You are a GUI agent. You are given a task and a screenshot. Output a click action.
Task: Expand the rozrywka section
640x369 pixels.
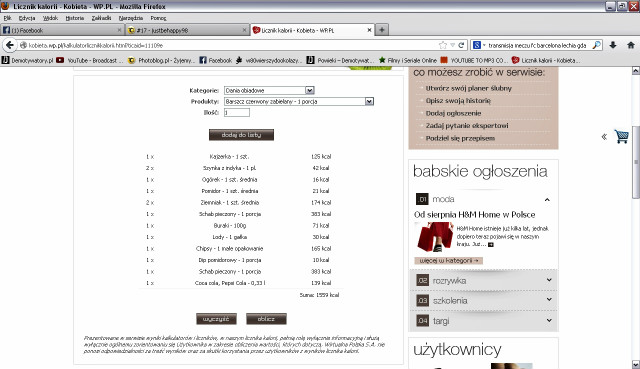tap(484, 280)
